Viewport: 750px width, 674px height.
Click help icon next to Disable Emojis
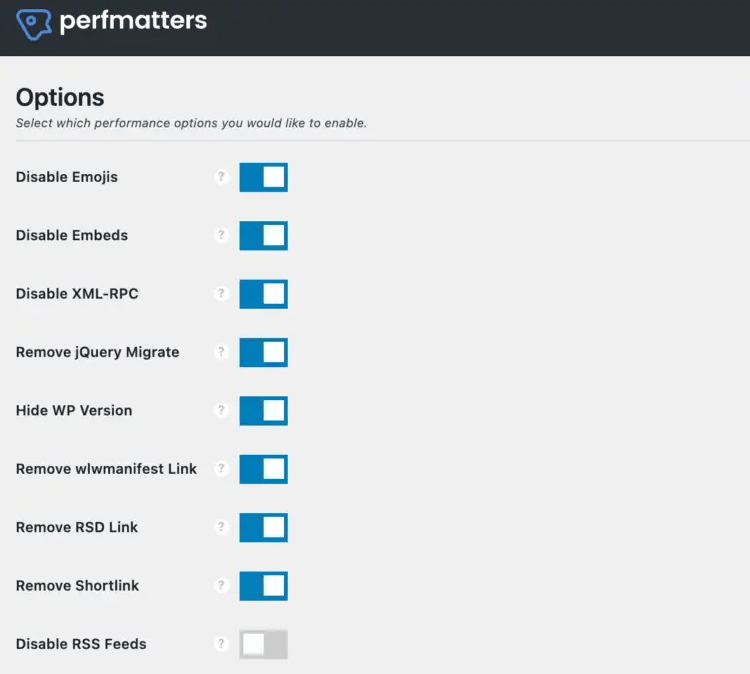point(222,177)
